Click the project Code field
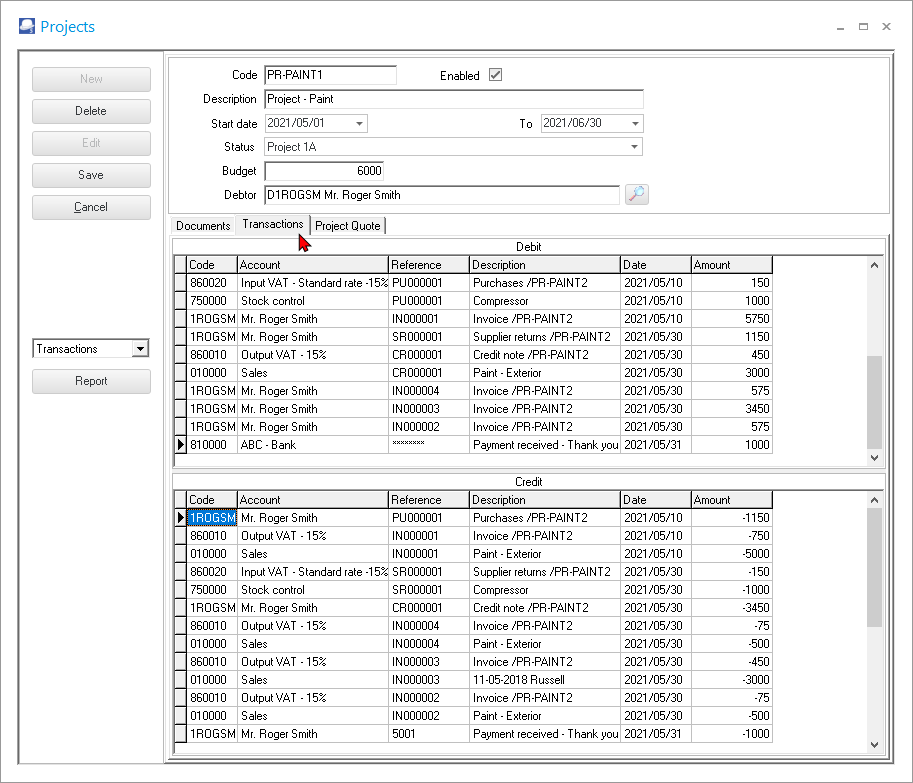913x783 pixels. pos(330,75)
